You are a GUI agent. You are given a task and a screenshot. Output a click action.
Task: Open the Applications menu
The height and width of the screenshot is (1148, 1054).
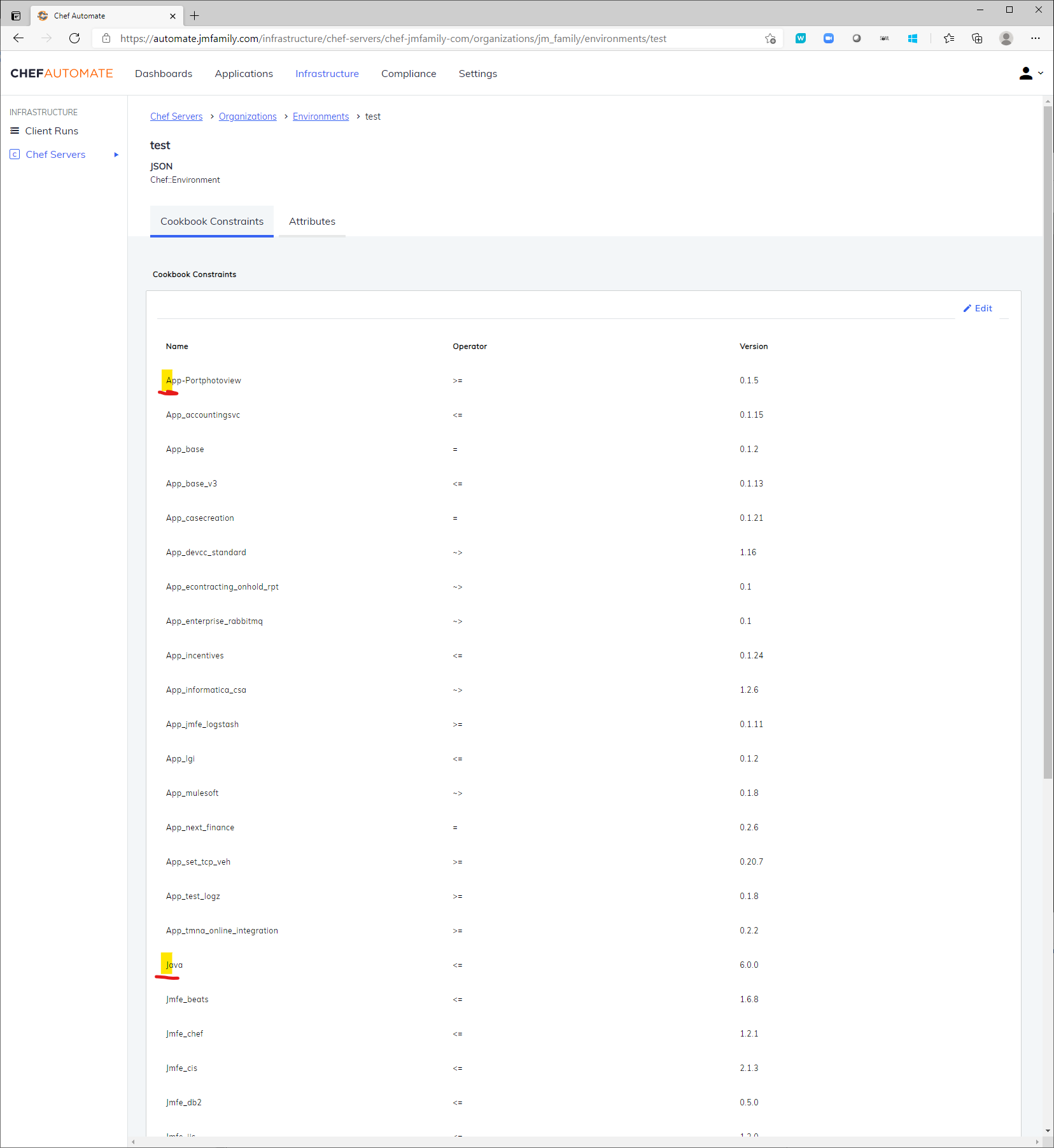click(244, 73)
